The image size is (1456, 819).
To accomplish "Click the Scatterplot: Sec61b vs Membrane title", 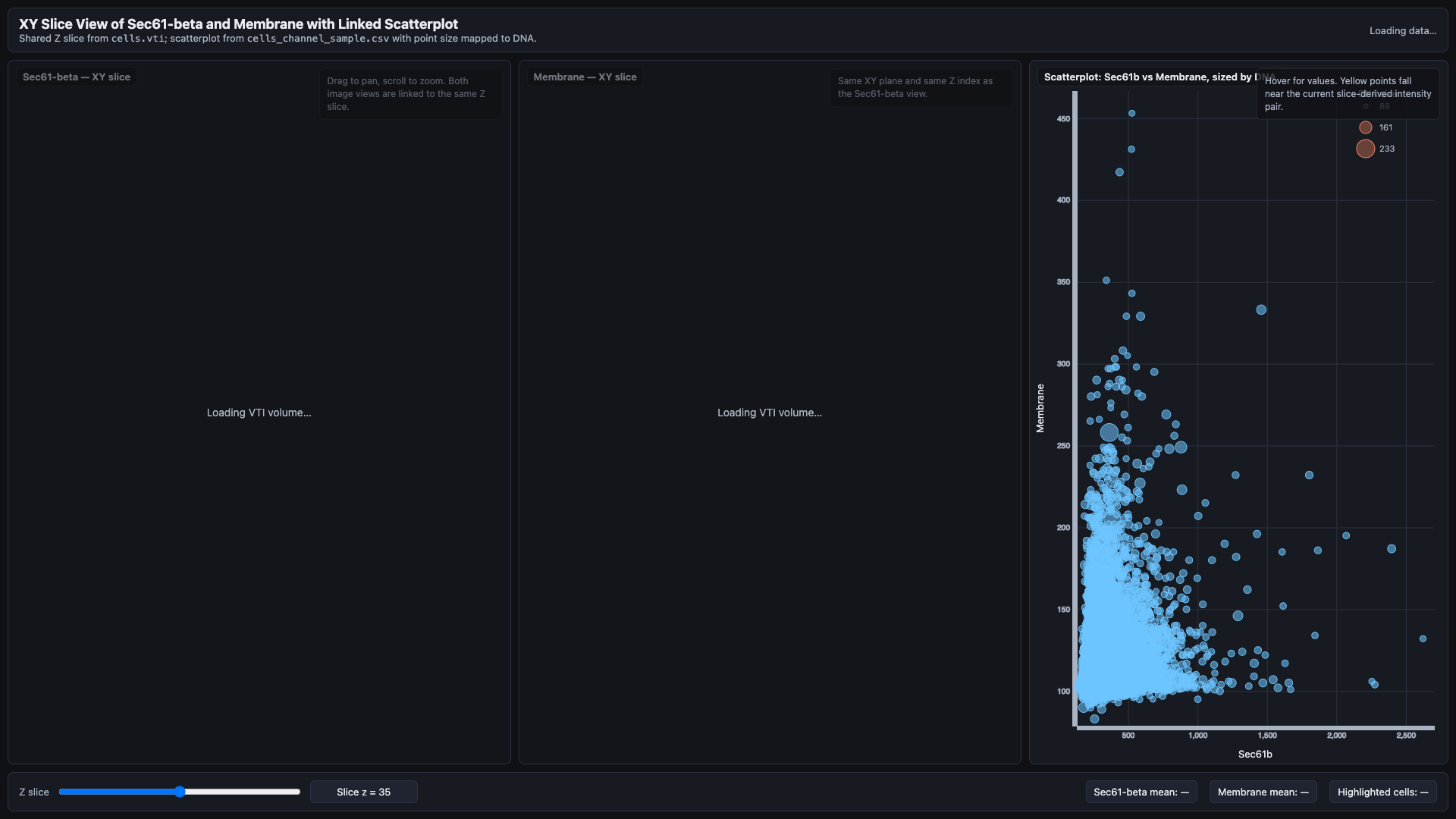I will [x=1147, y=77].
